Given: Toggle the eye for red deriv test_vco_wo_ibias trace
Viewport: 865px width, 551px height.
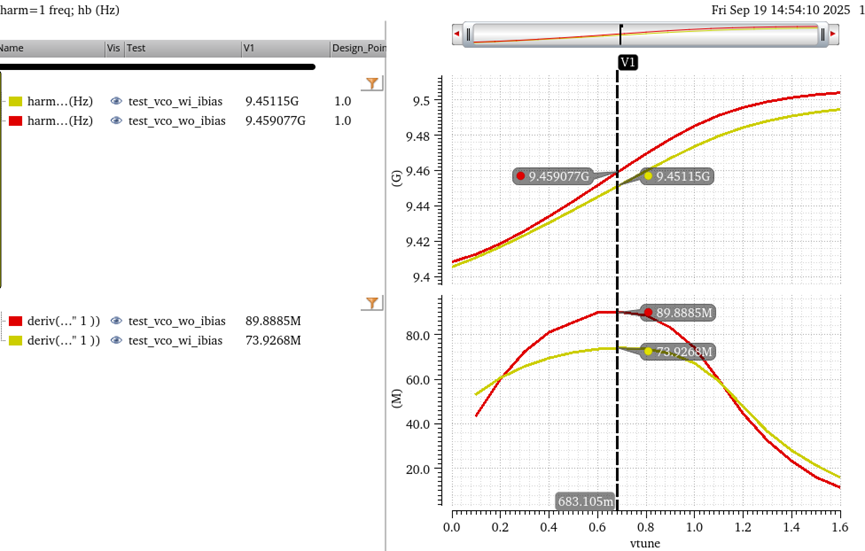Looking at the screenshot, I should coord(116,321).
